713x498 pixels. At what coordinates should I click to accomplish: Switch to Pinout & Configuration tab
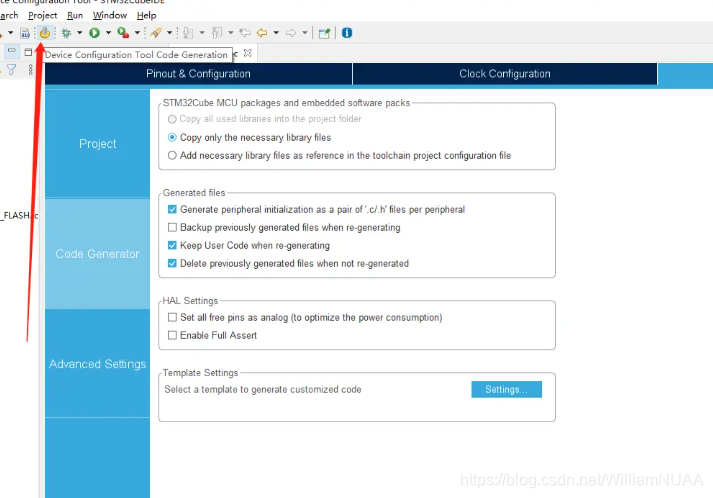point(198,74)
